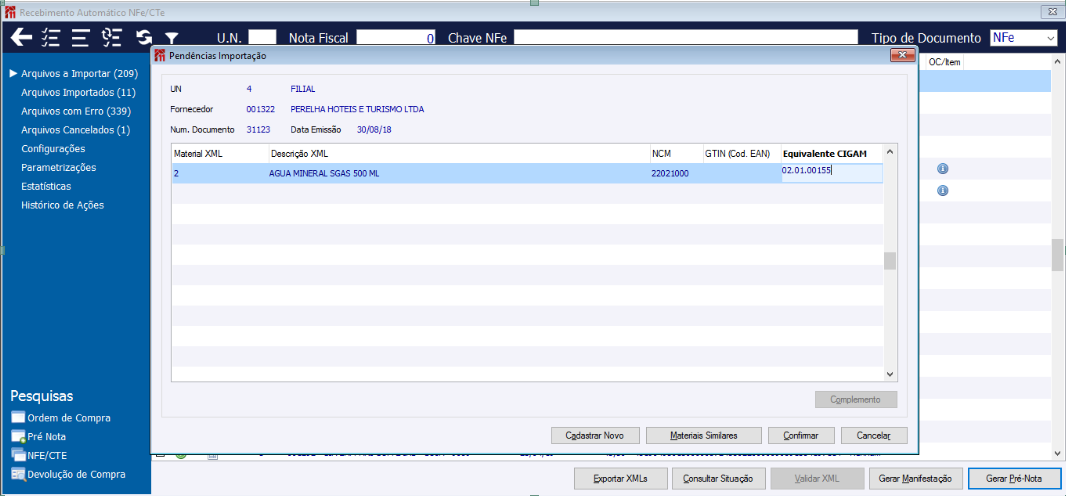Click the Materiais Similares button
The width and height of the screenshot is (1066, 496).
704,435
